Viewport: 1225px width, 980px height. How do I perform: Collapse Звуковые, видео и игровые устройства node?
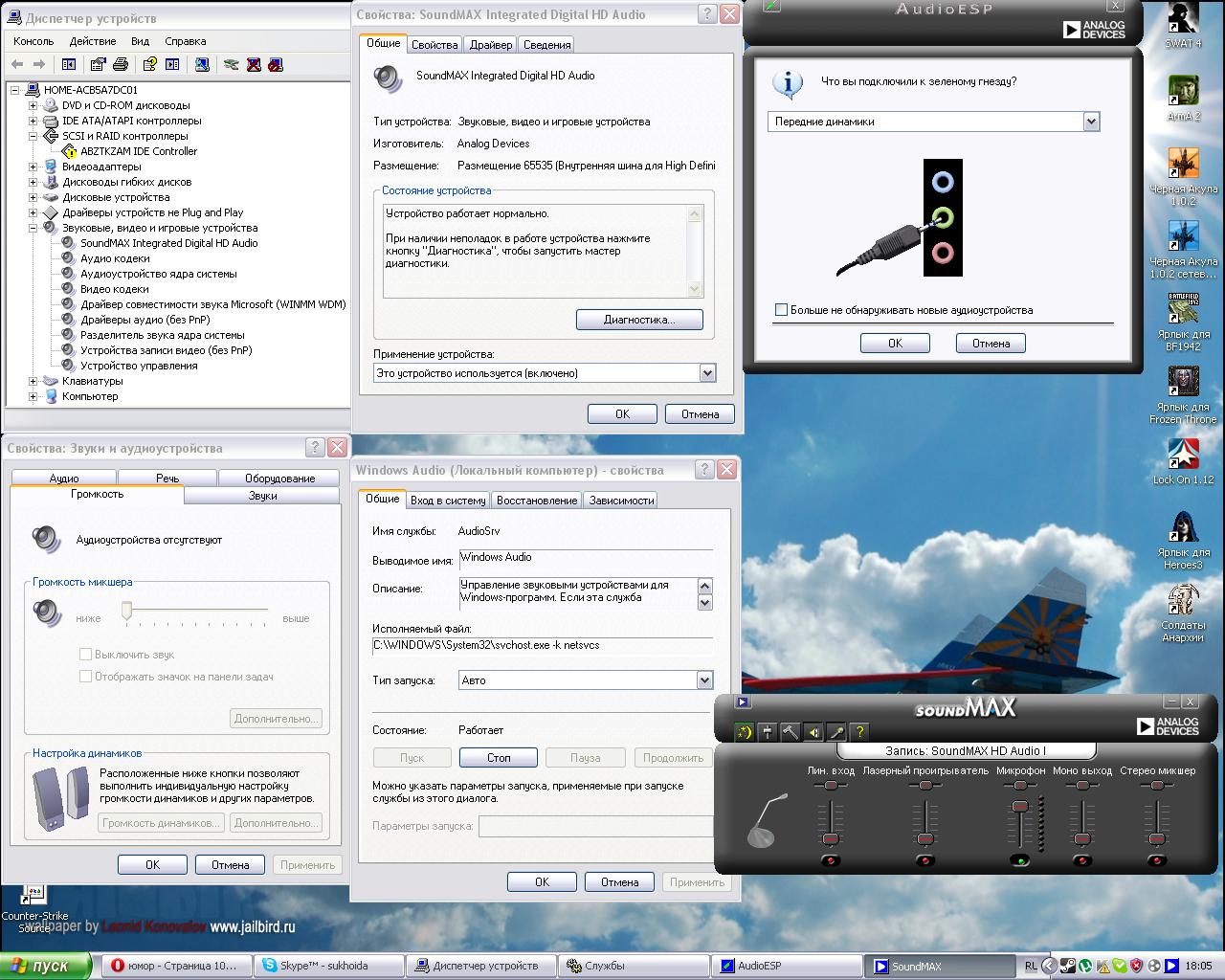[x=33, y=228]
